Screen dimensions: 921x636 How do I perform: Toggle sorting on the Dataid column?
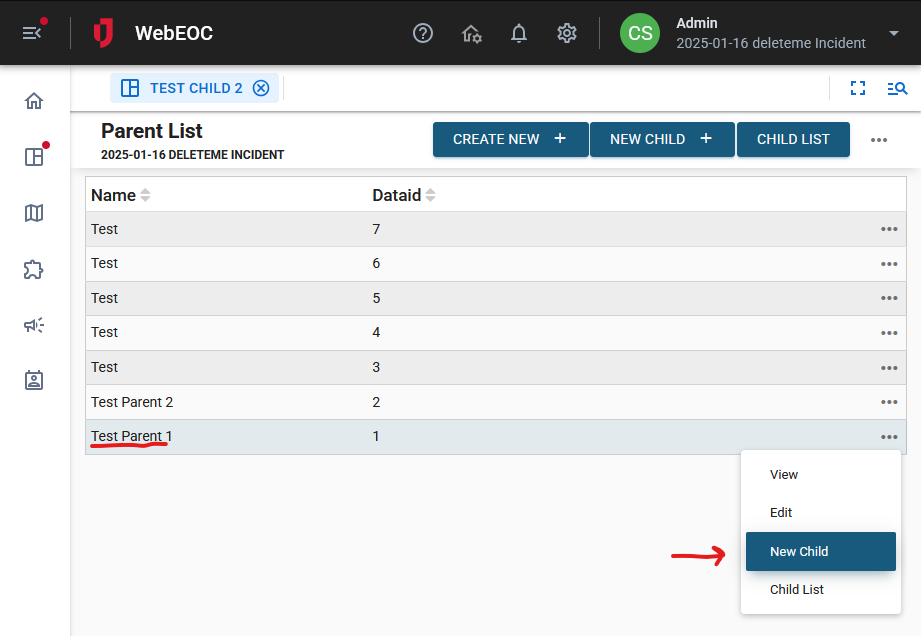tap(430, 195)
